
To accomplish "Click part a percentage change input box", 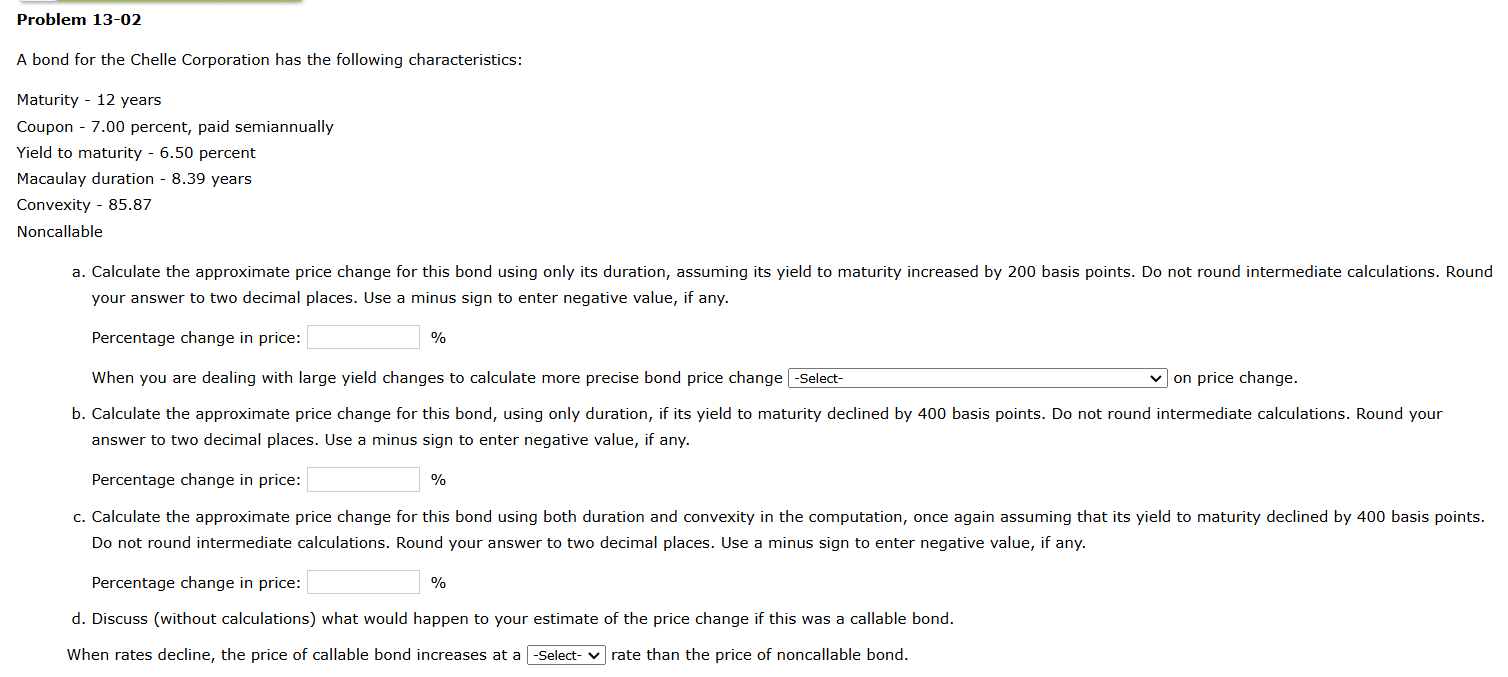I will point(363,337).
